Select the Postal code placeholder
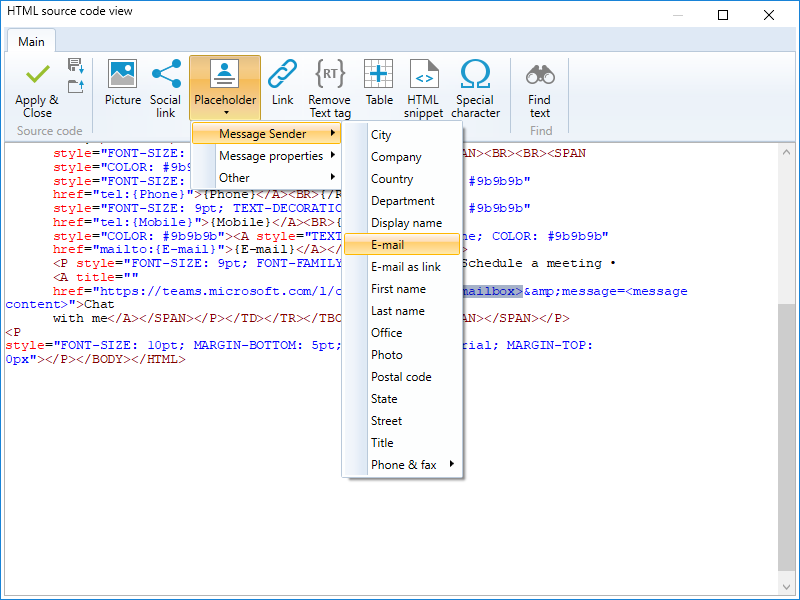The image size is (800, 600). click(402, 376)
